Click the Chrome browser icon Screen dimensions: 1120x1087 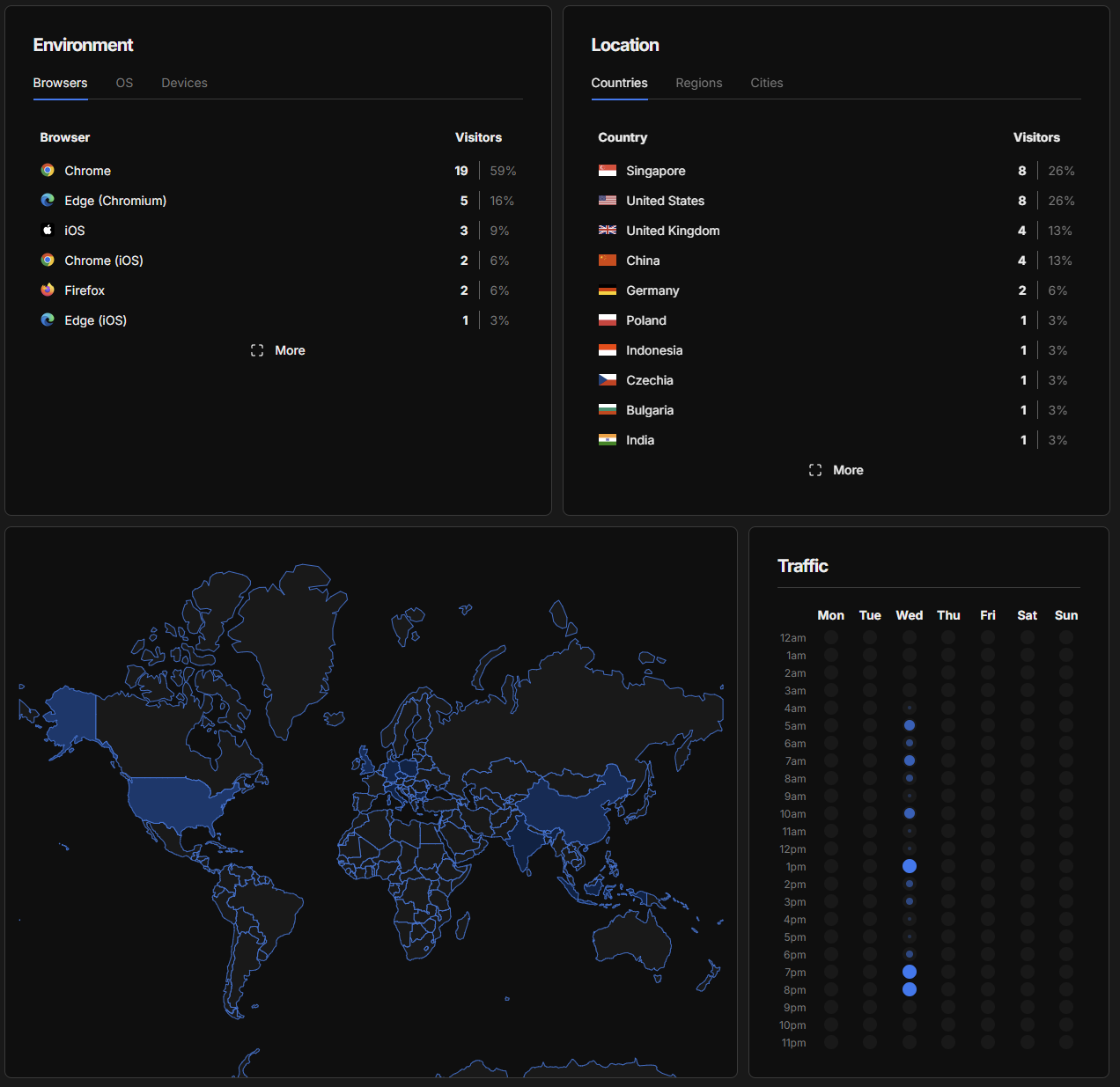48,171
